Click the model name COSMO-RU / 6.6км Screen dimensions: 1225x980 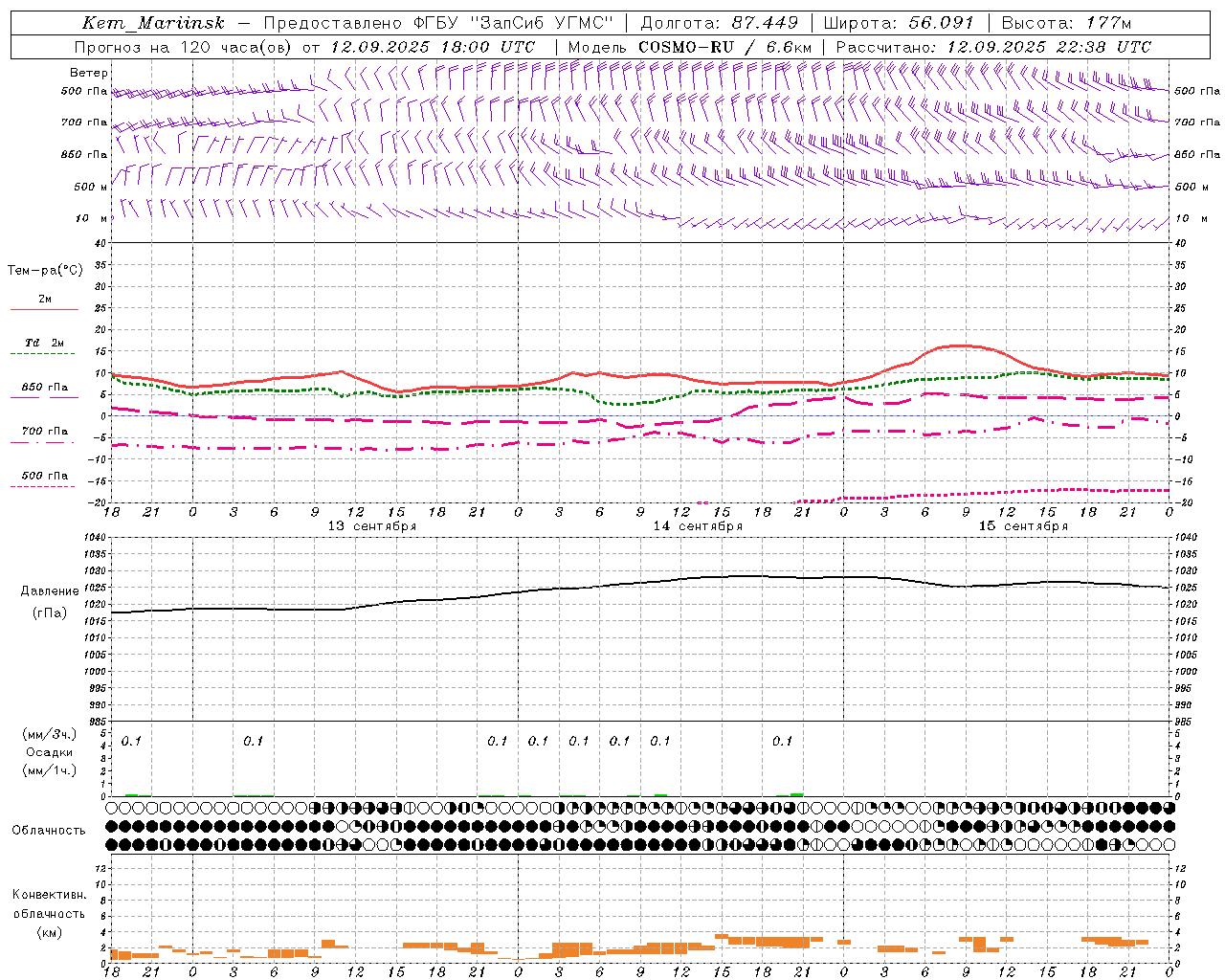coord(725,47)
